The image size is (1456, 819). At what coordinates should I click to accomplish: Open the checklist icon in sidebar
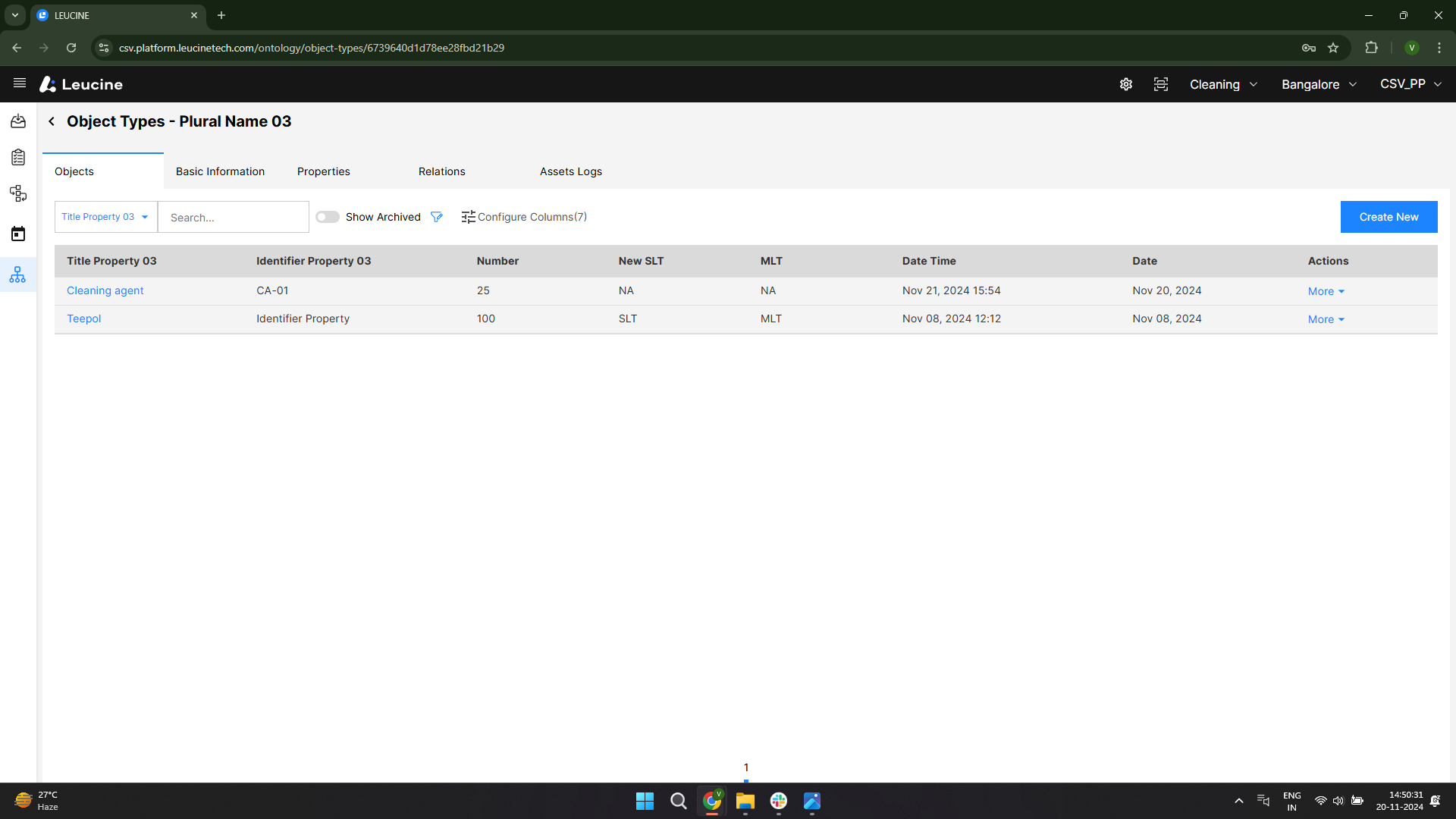click(17, 157)
